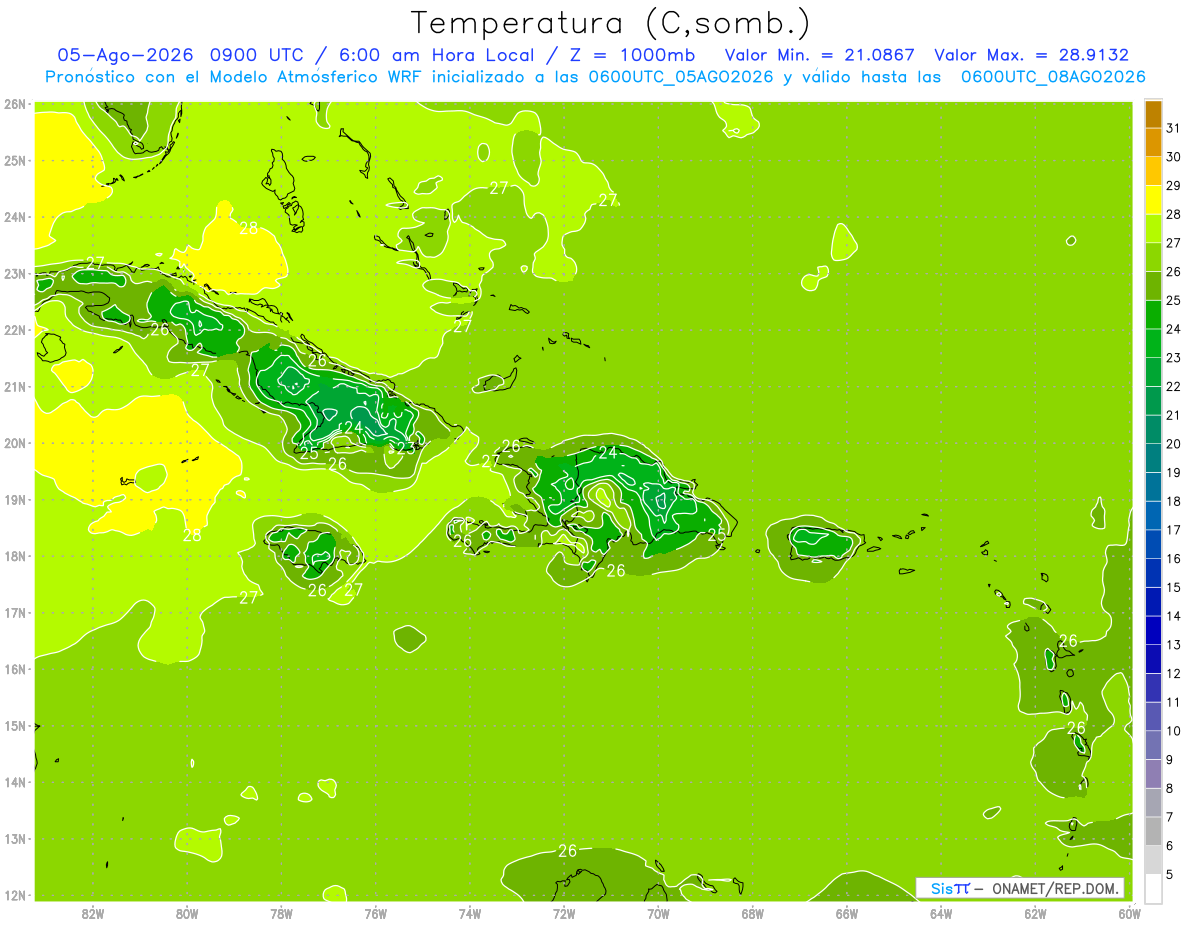
Task: Click colorbar scale label "15"
Action: click(x=1173, y=587)
